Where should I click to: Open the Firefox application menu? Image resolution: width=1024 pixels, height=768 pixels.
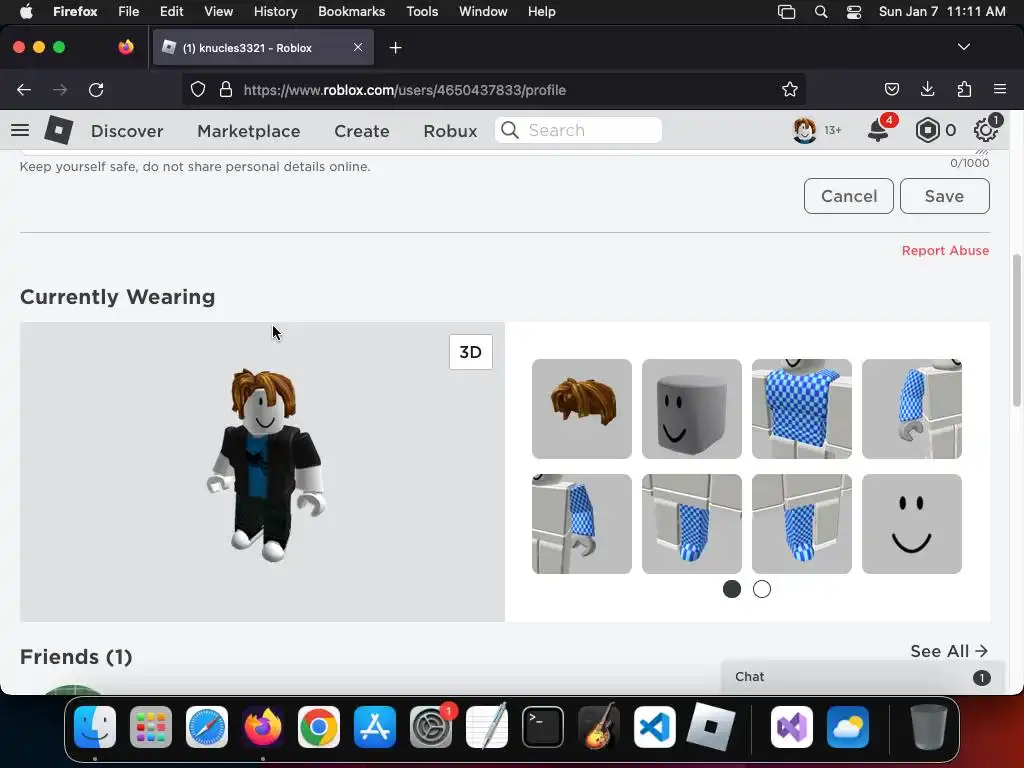tap(999, 89)
